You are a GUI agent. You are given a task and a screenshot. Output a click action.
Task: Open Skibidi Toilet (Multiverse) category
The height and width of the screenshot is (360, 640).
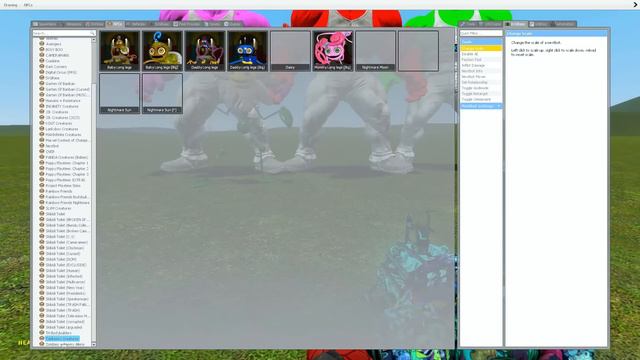pyautogui.click(x=65, y=282)
